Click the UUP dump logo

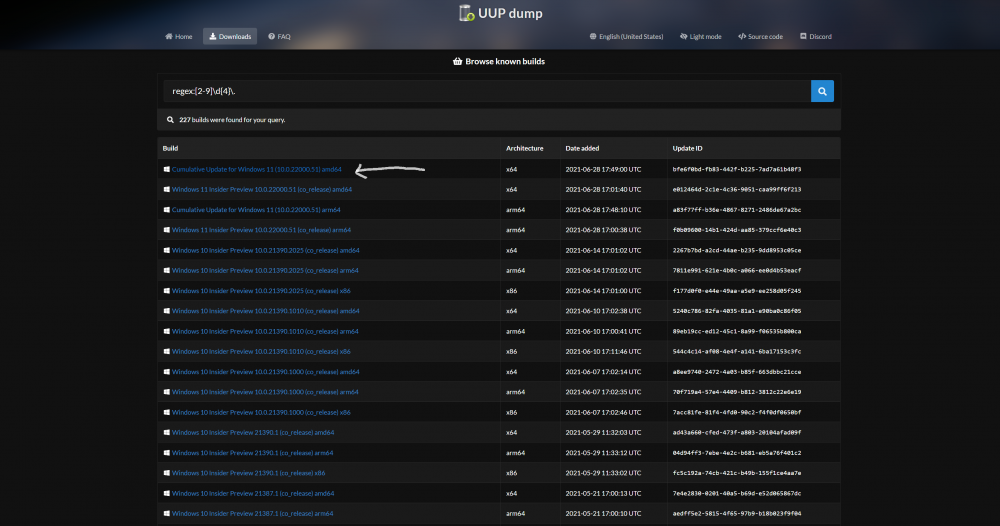[x=501, y=13]
